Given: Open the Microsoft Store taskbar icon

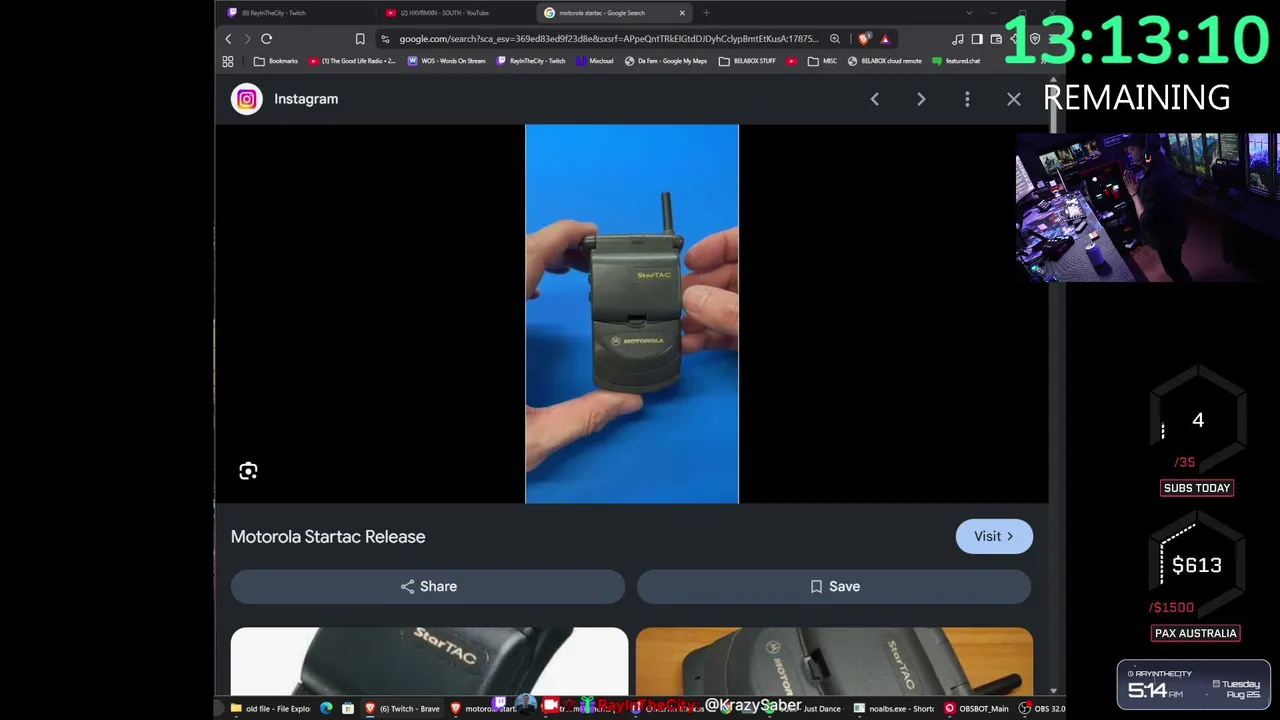Looking at the screenshot, I should (x=348, y=709).
